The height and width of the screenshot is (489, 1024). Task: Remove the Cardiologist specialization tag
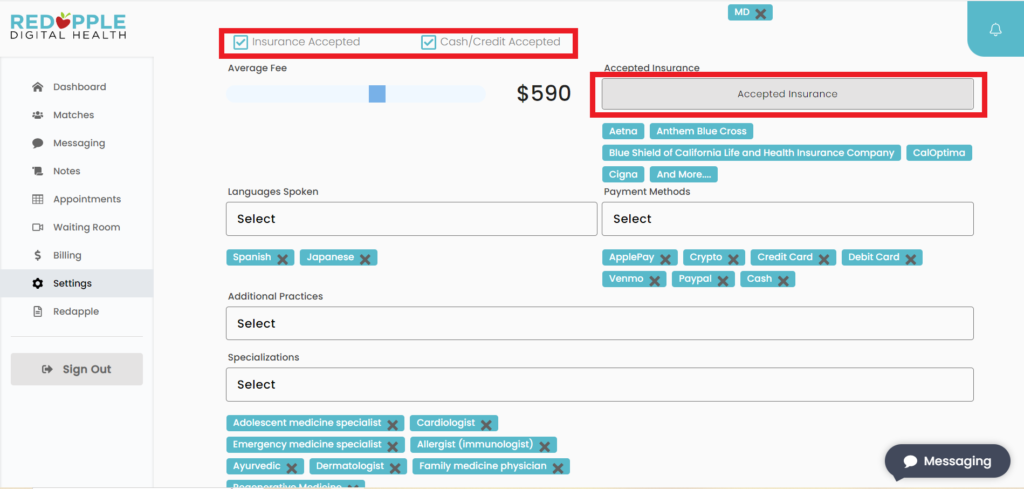coord(486,424)
